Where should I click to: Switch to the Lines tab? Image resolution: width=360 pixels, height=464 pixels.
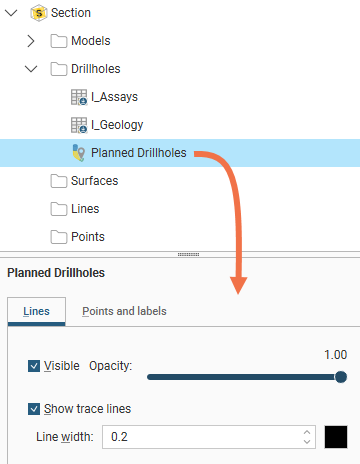(x=36, y=311)
